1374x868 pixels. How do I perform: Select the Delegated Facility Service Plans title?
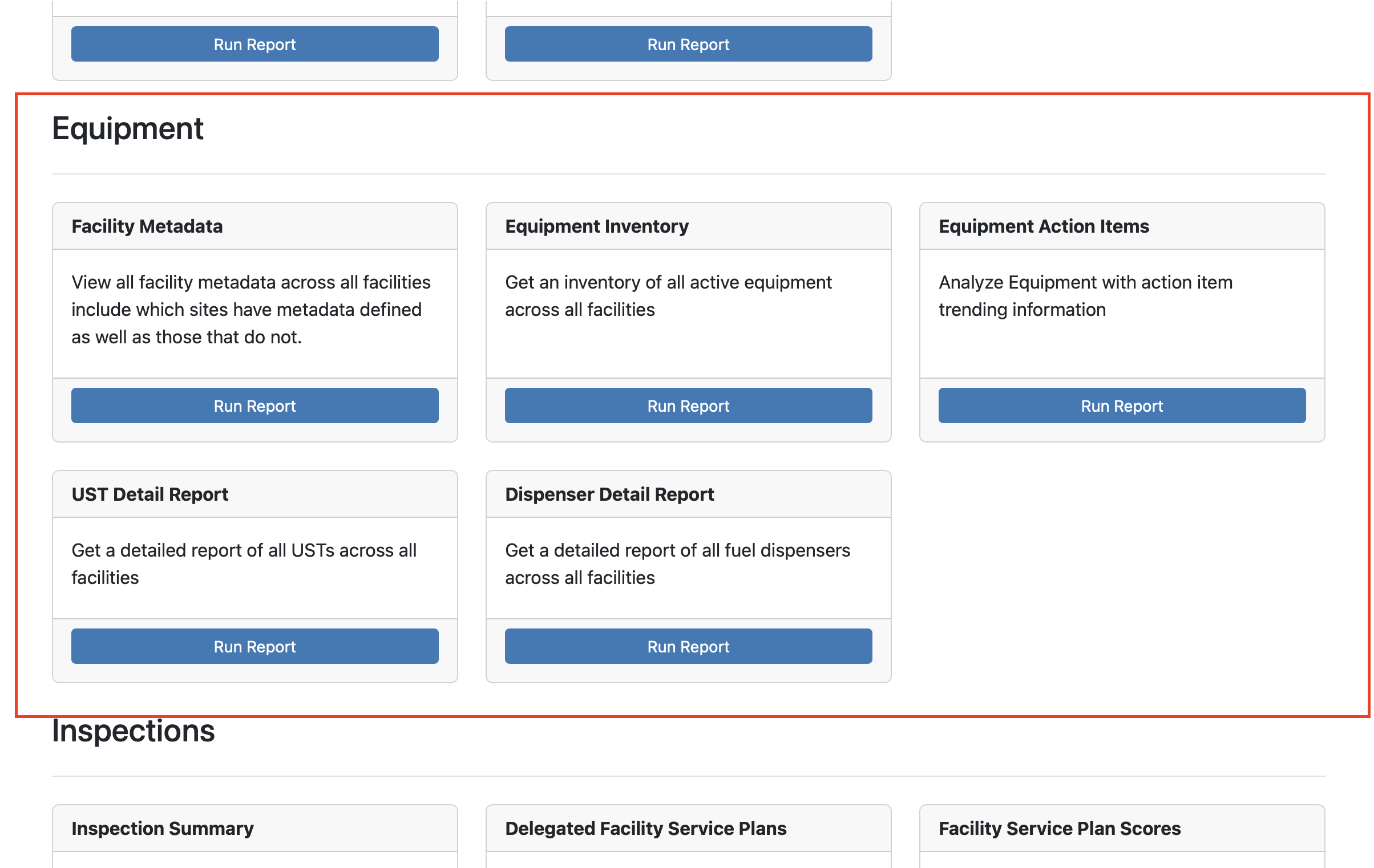tap(646, 829)
